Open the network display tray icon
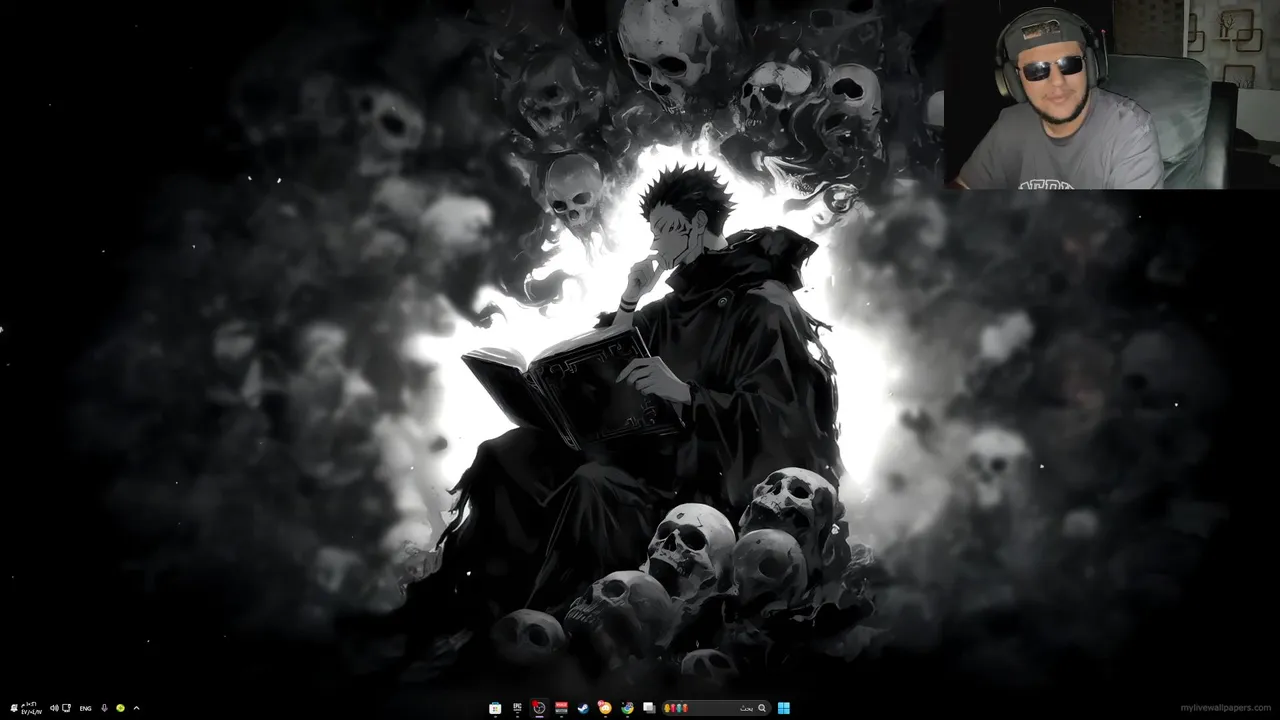This screenshot has width=1280, height=720. coord(66,708)
